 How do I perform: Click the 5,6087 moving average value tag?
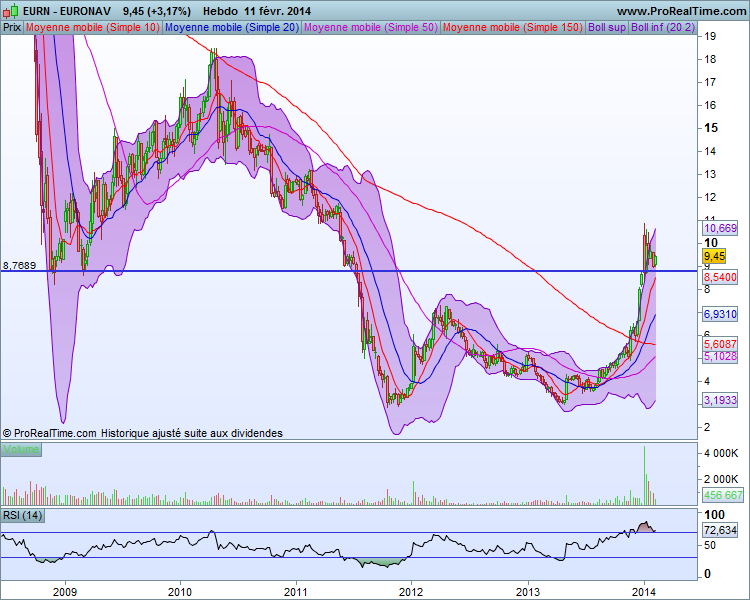click(720, 344)
